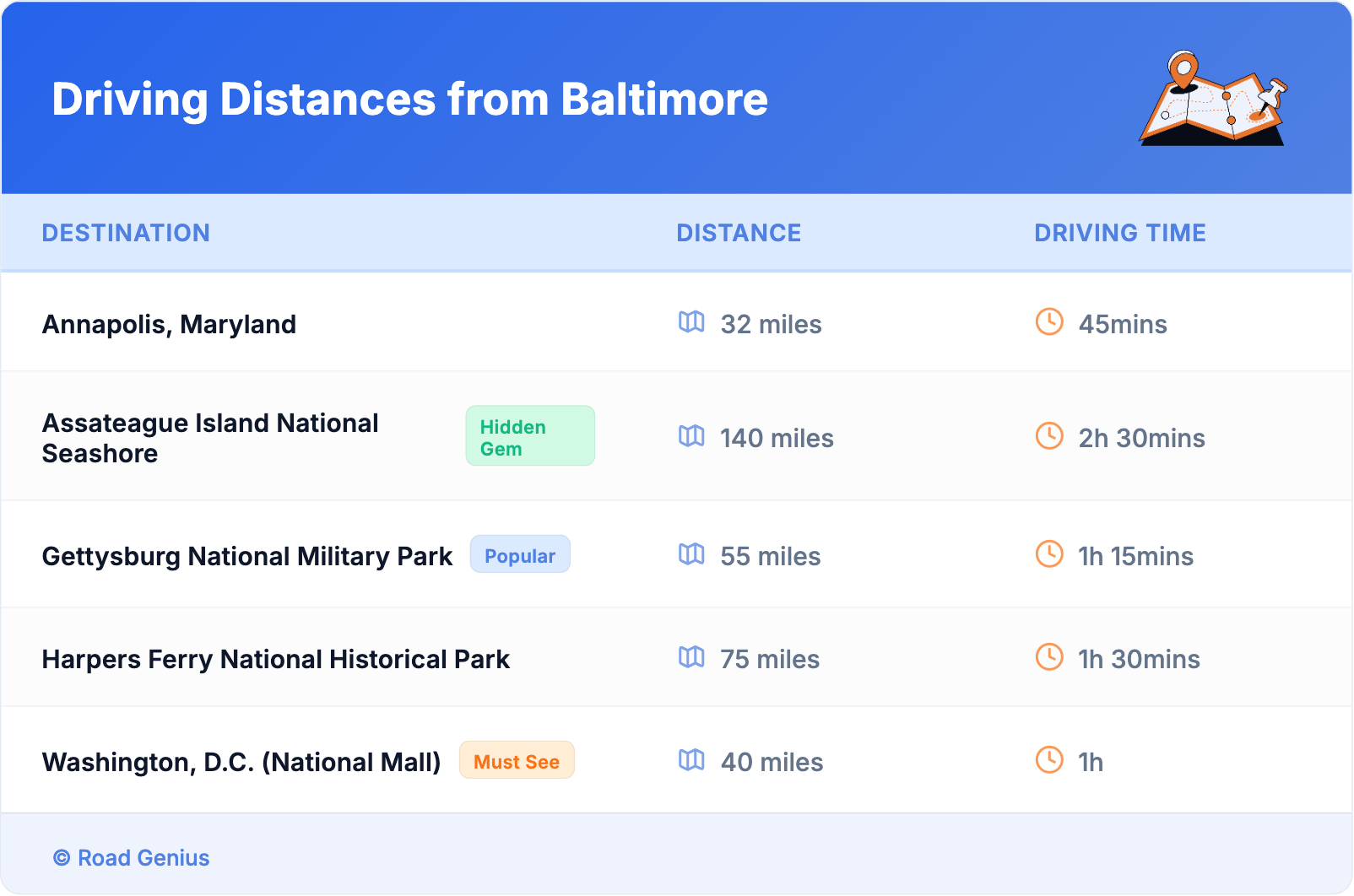Click the clock icon beside 45mins
This screenshot has width=1354, height=896.
pos(1049,321)
